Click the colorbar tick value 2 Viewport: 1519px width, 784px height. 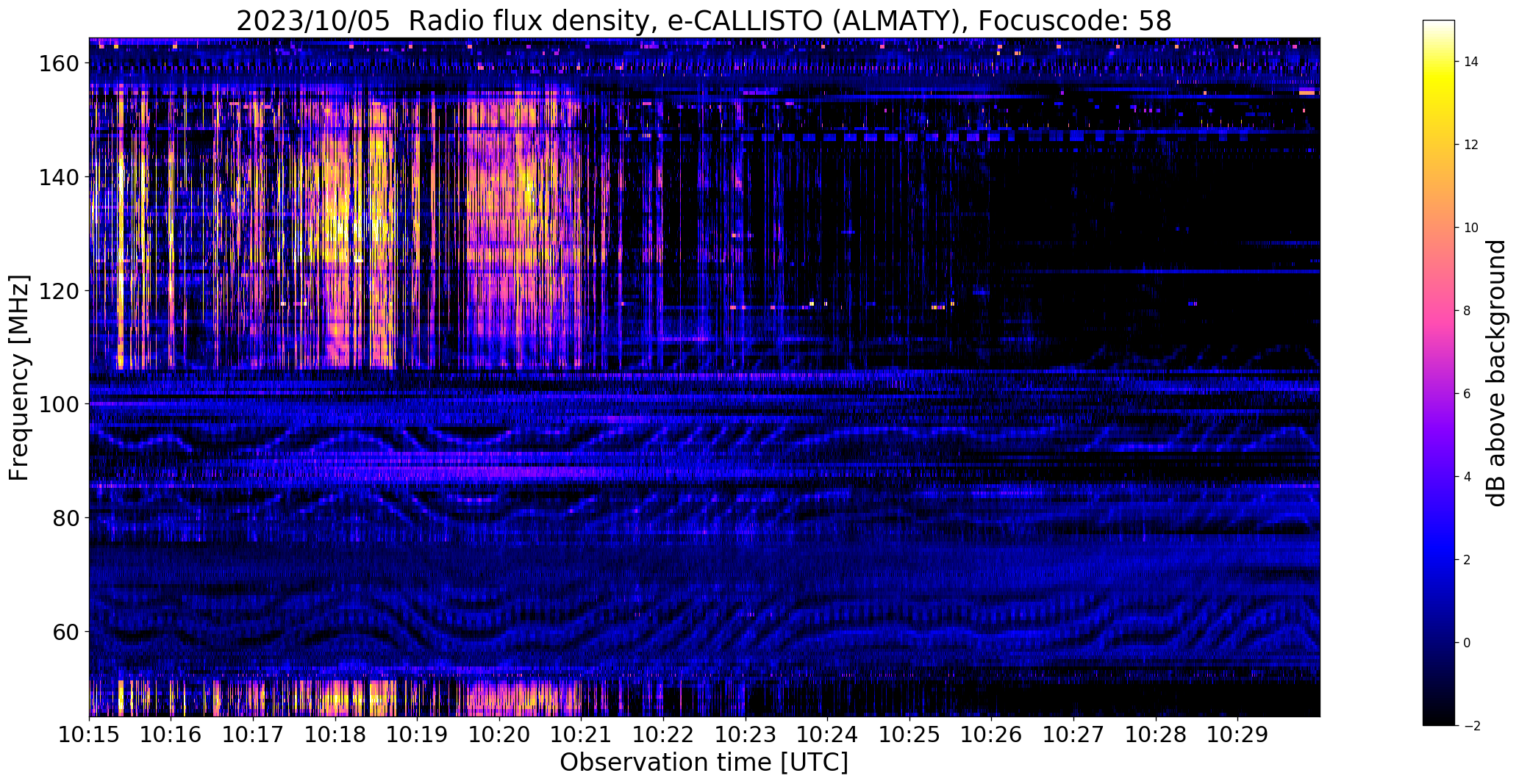pos(1467,561)
